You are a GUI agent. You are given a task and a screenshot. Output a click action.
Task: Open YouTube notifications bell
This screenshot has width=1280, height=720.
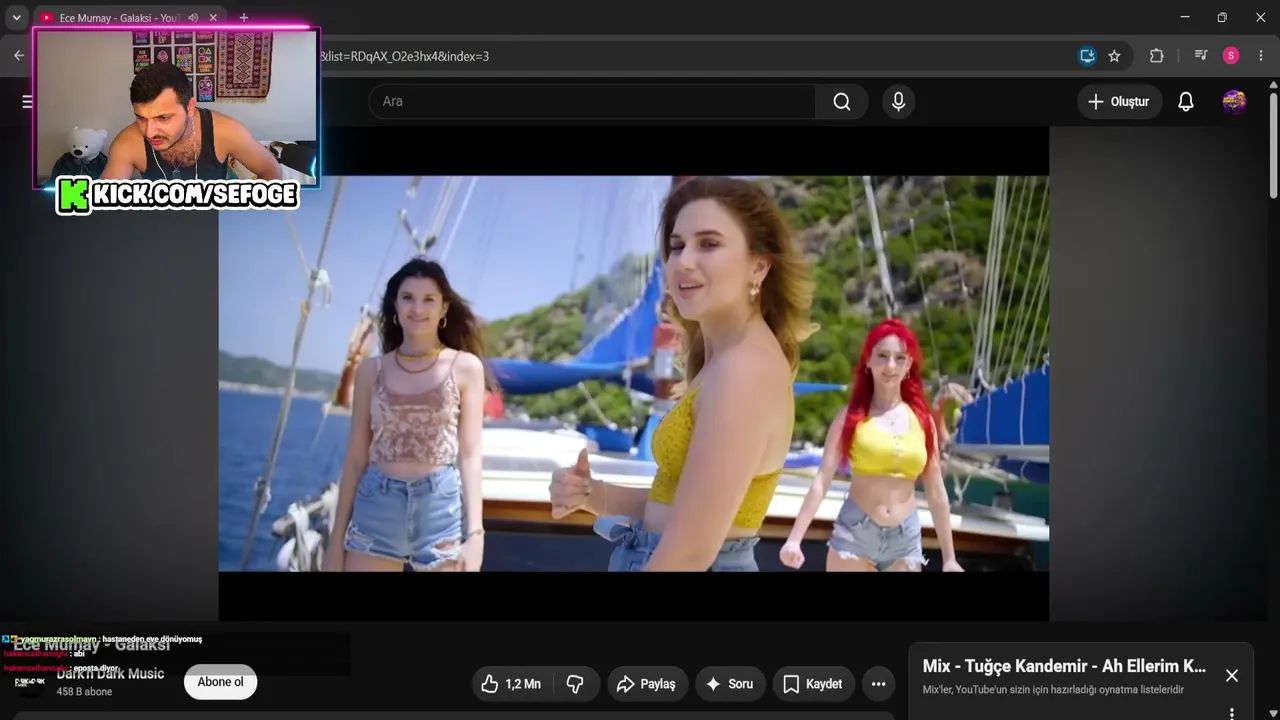1186,101
